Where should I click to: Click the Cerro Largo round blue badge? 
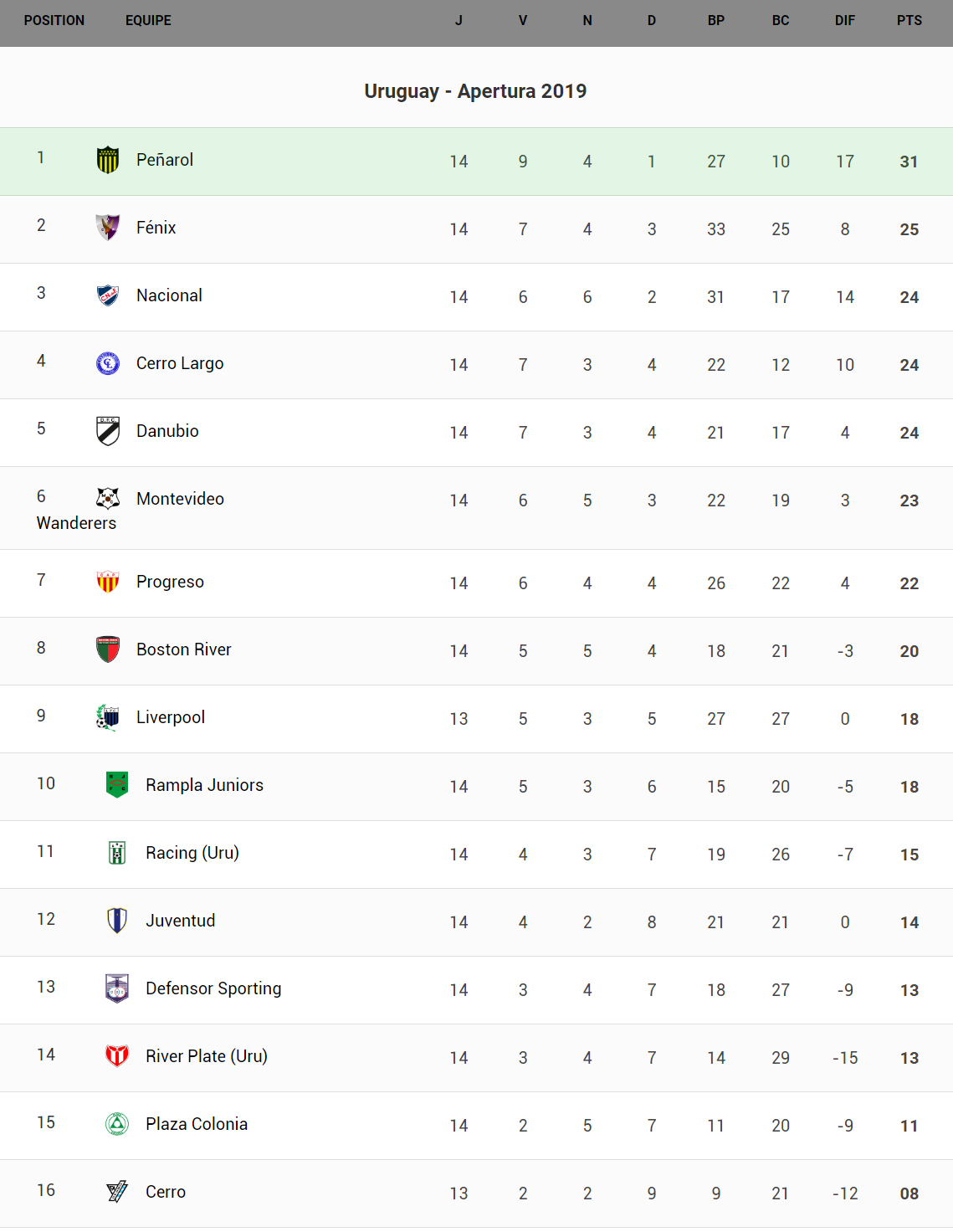point(108,363)
